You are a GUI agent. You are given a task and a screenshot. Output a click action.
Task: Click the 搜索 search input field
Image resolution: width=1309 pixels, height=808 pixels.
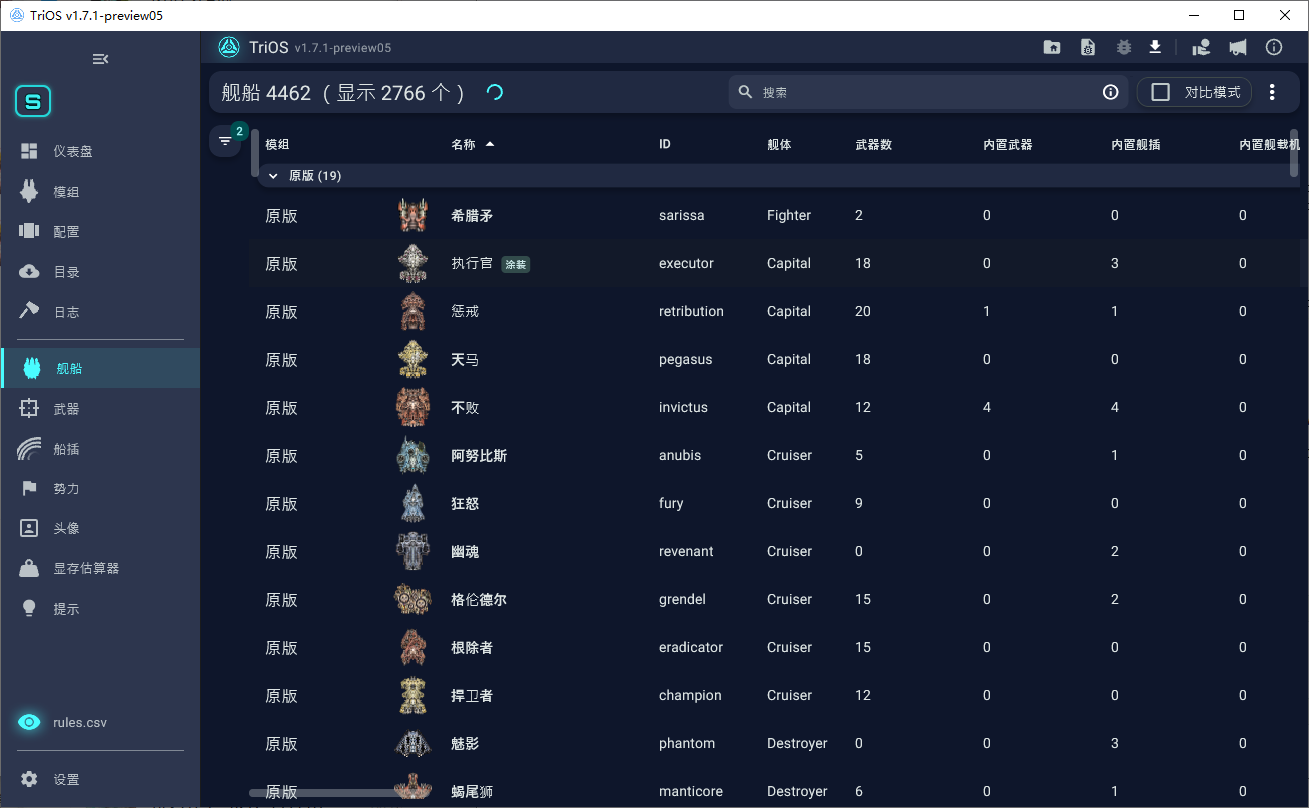[928, 92]
